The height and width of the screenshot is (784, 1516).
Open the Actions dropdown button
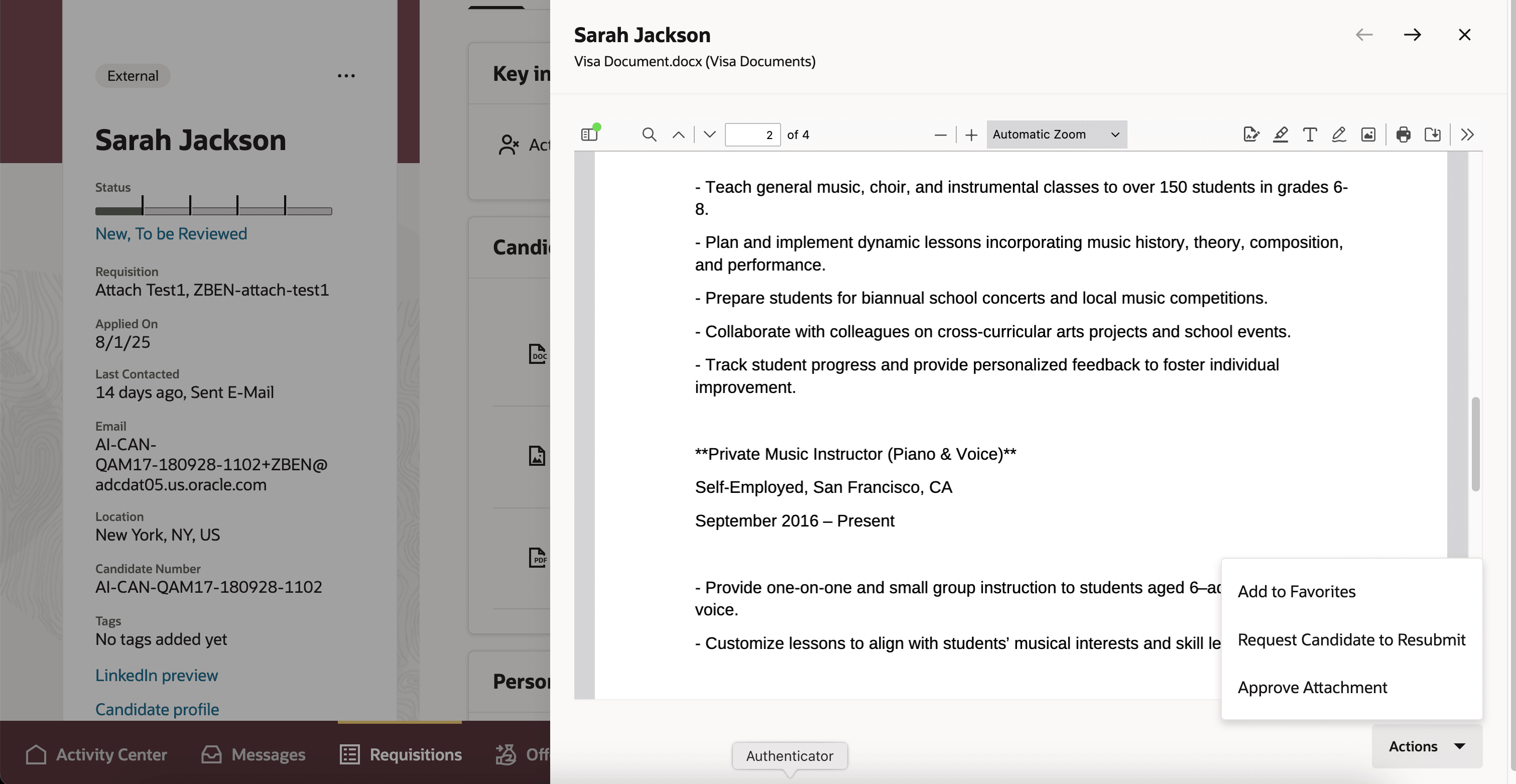(1427, 746)
